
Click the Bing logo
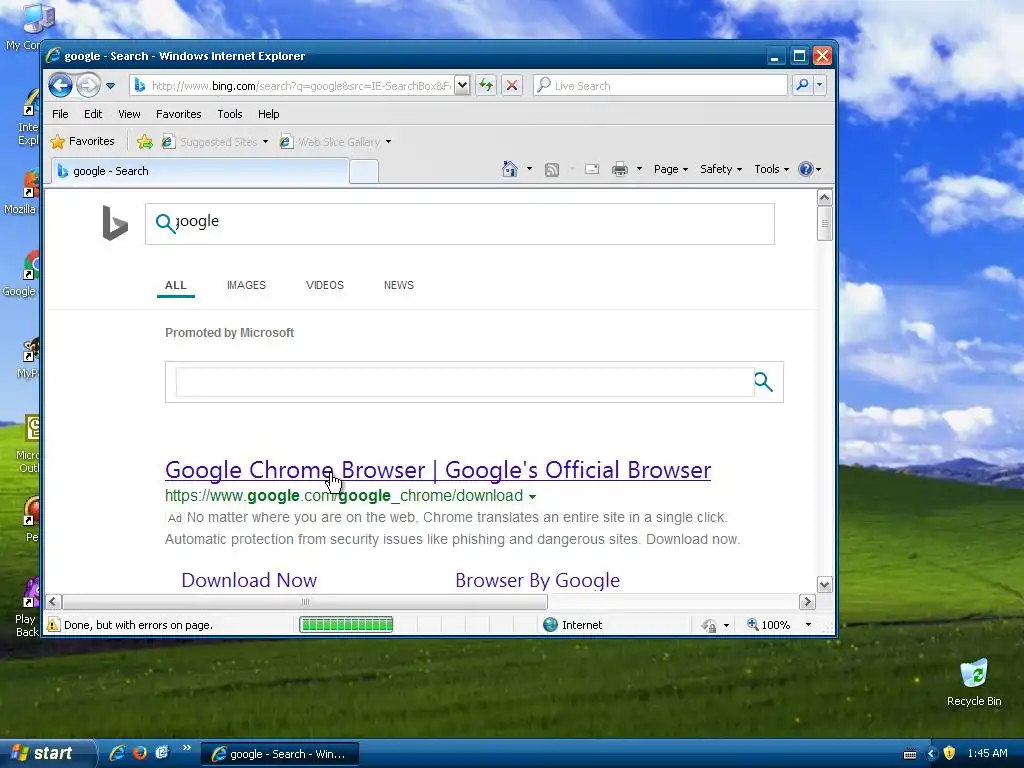click(115, 223)
